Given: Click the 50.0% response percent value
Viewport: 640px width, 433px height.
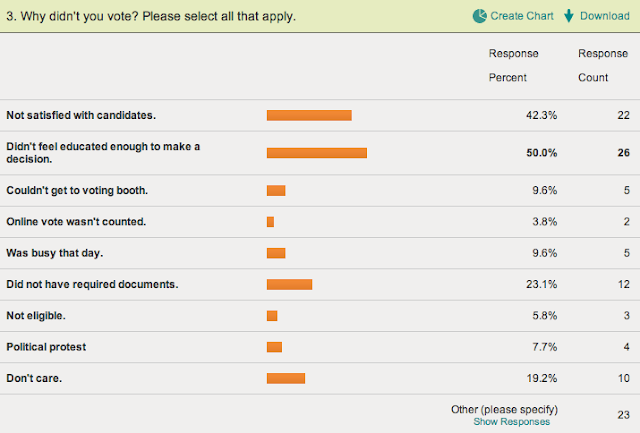Looking at the screenshot, I should tap(542, 153).
